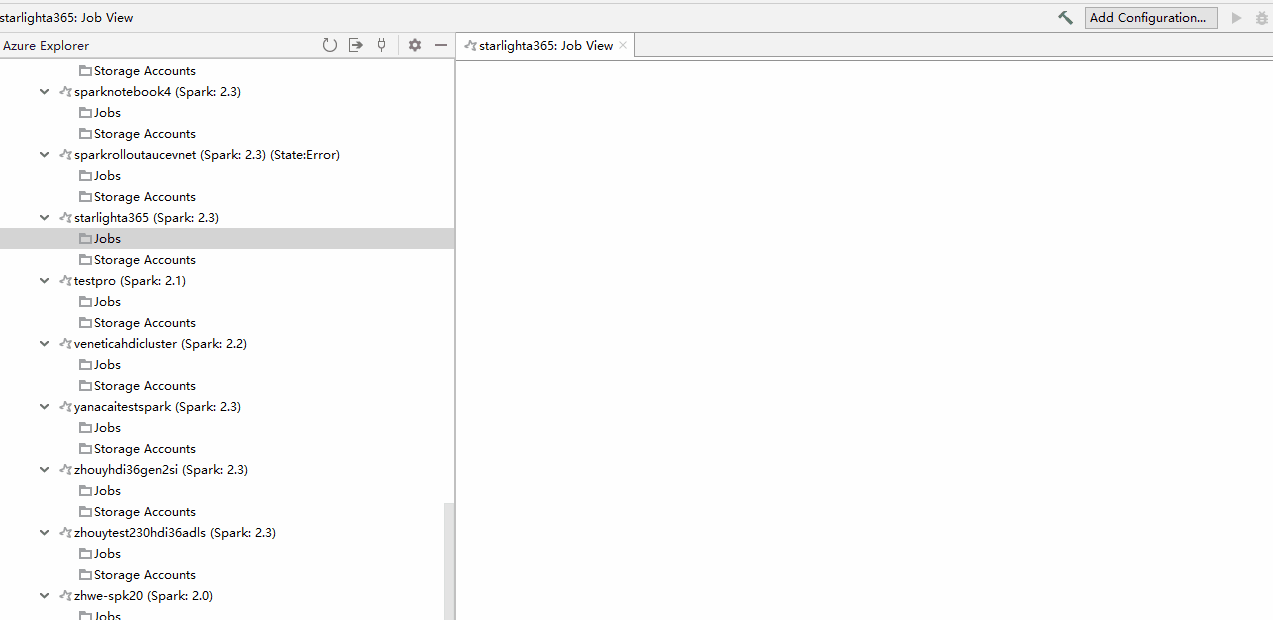Hide the Azure Explorer panel
The height and width of the screenshot is (620, 1273).
click(x=441, y=44)
